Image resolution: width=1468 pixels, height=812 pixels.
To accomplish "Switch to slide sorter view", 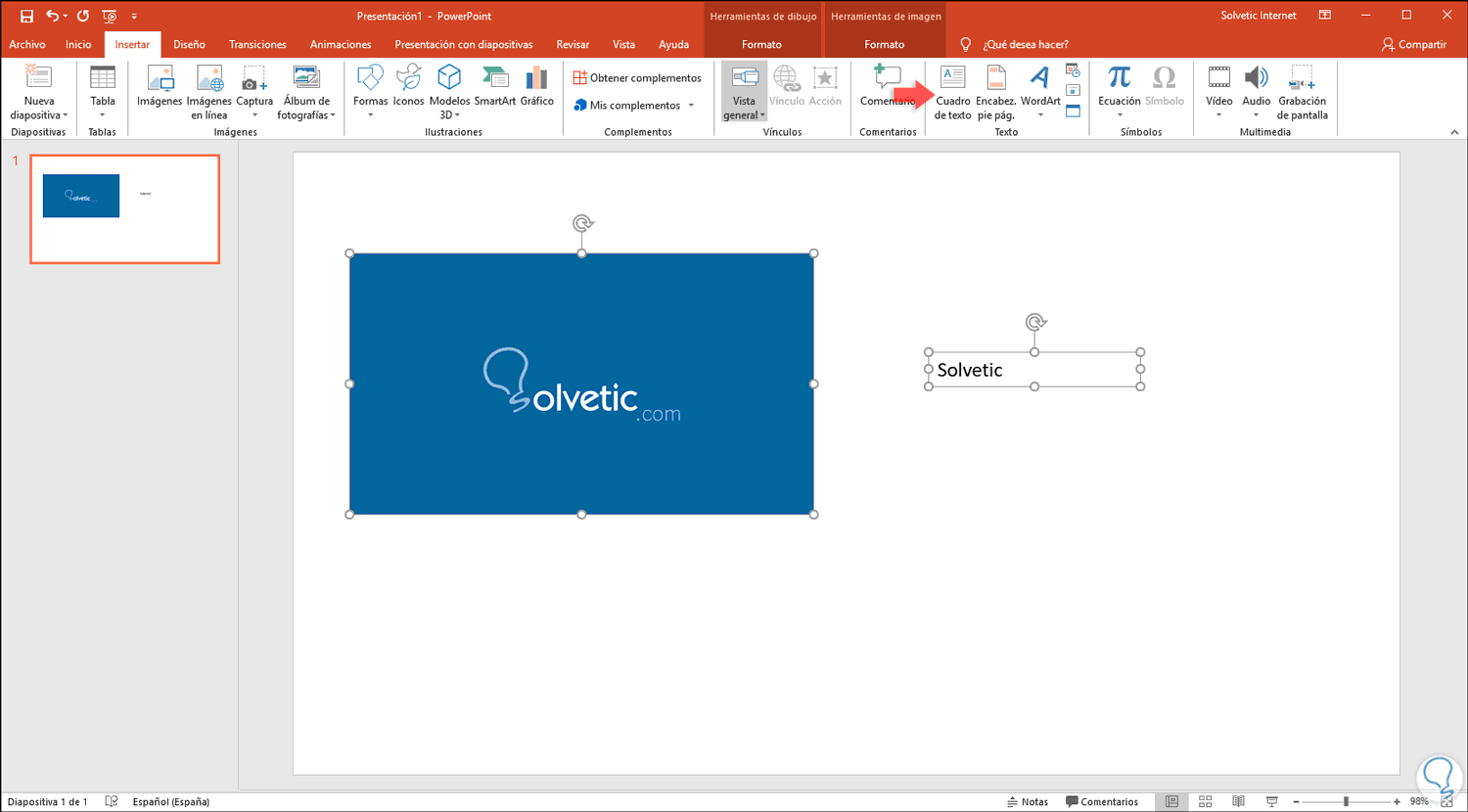I will 1205,801.
